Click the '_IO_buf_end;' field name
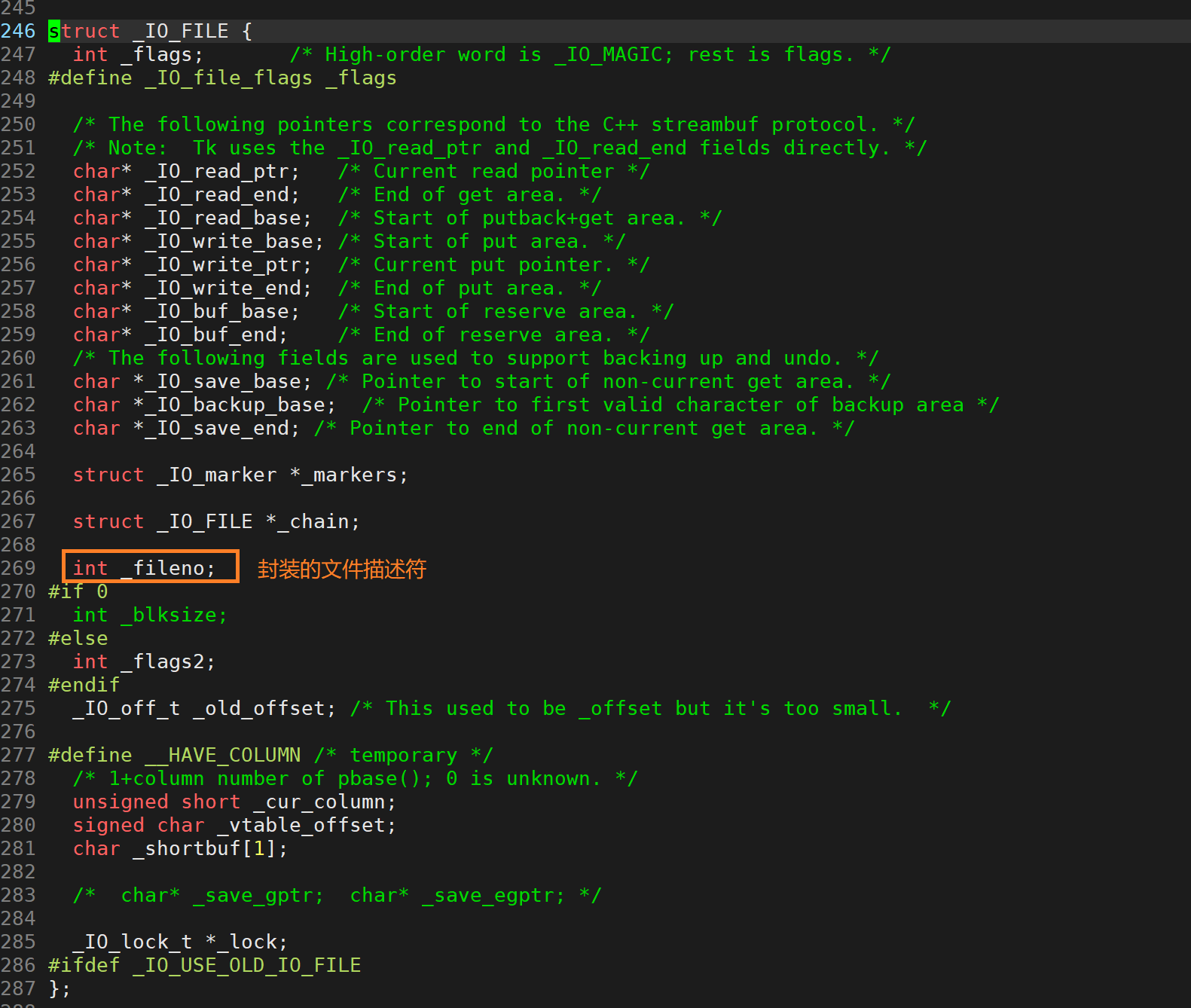Image resolution: width=1191 pixels, height=1008 pixels. (216, 334)
